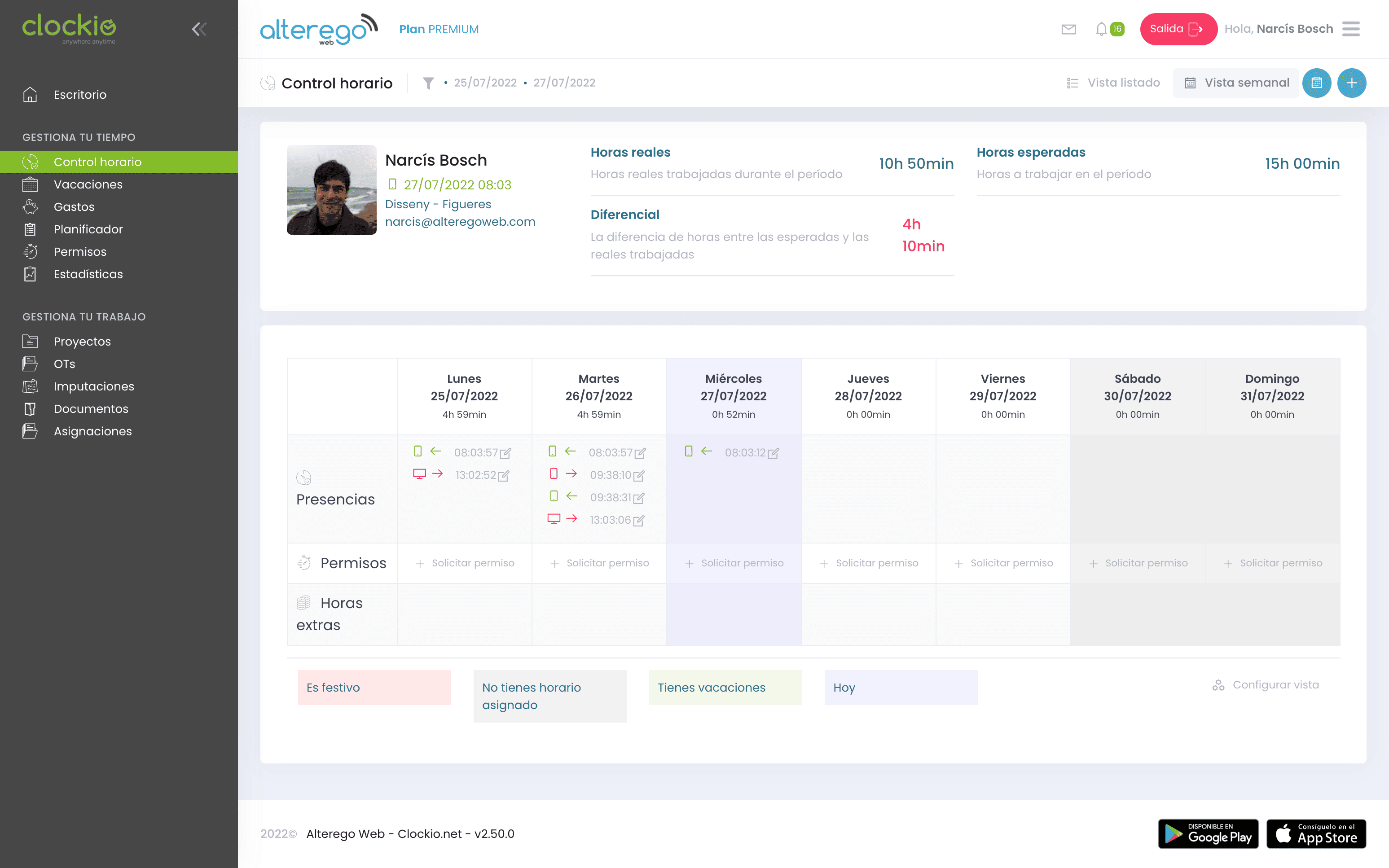Viewport: 1389px width, 868px height.
Task: Open Vacaciones from sidebar
Action: [89, 184]
